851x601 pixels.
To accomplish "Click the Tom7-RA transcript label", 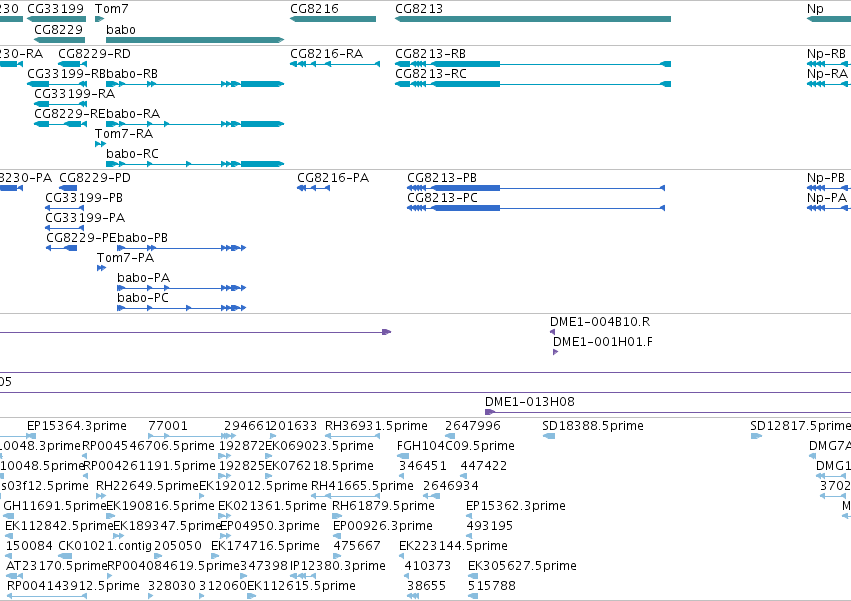I will click(x=124, y=134).
